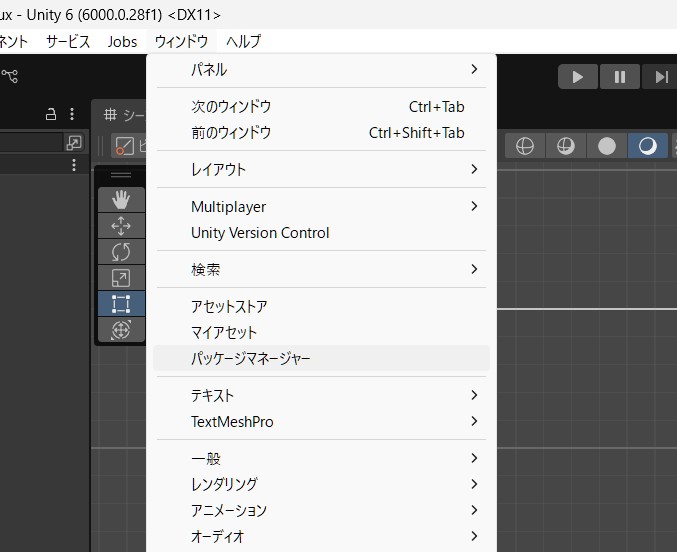Click the hierarchy search open-in-window icon

(x=74, y=143)
